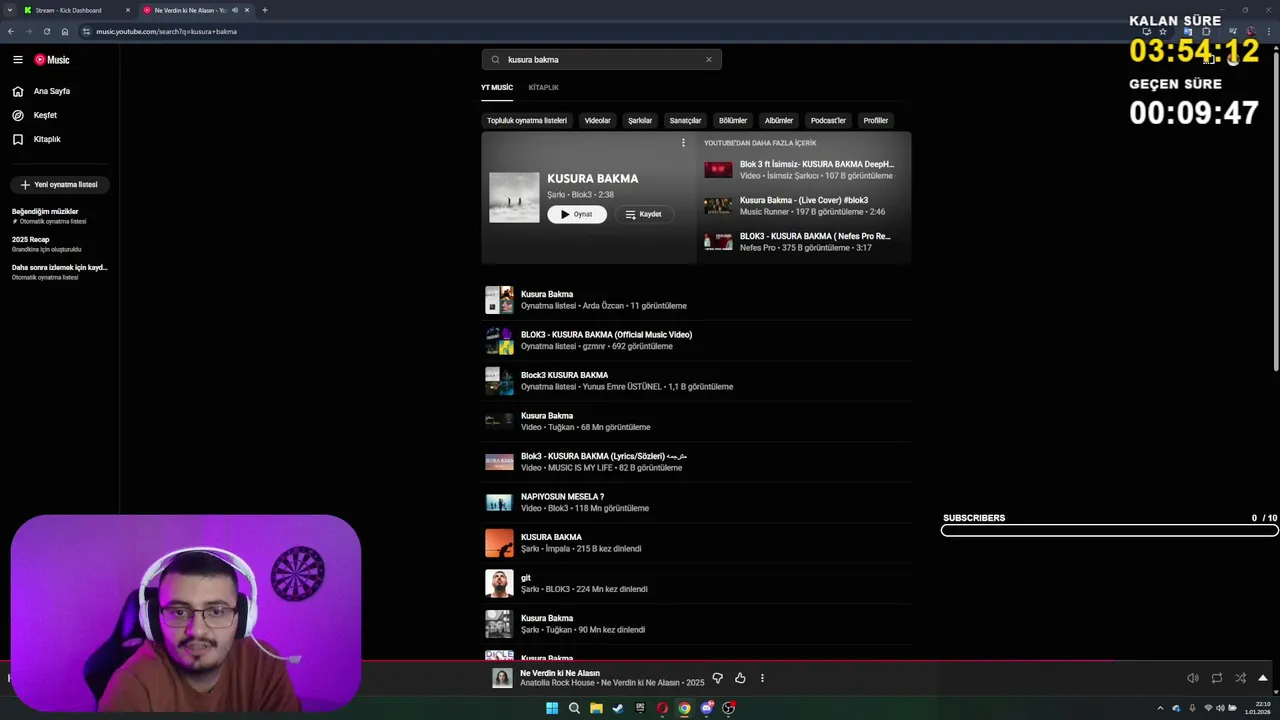This screenshot has height=720, width=1280.
Task: Click the KUSURA BAKMA album art thumbnail
Action: point(514,197)
